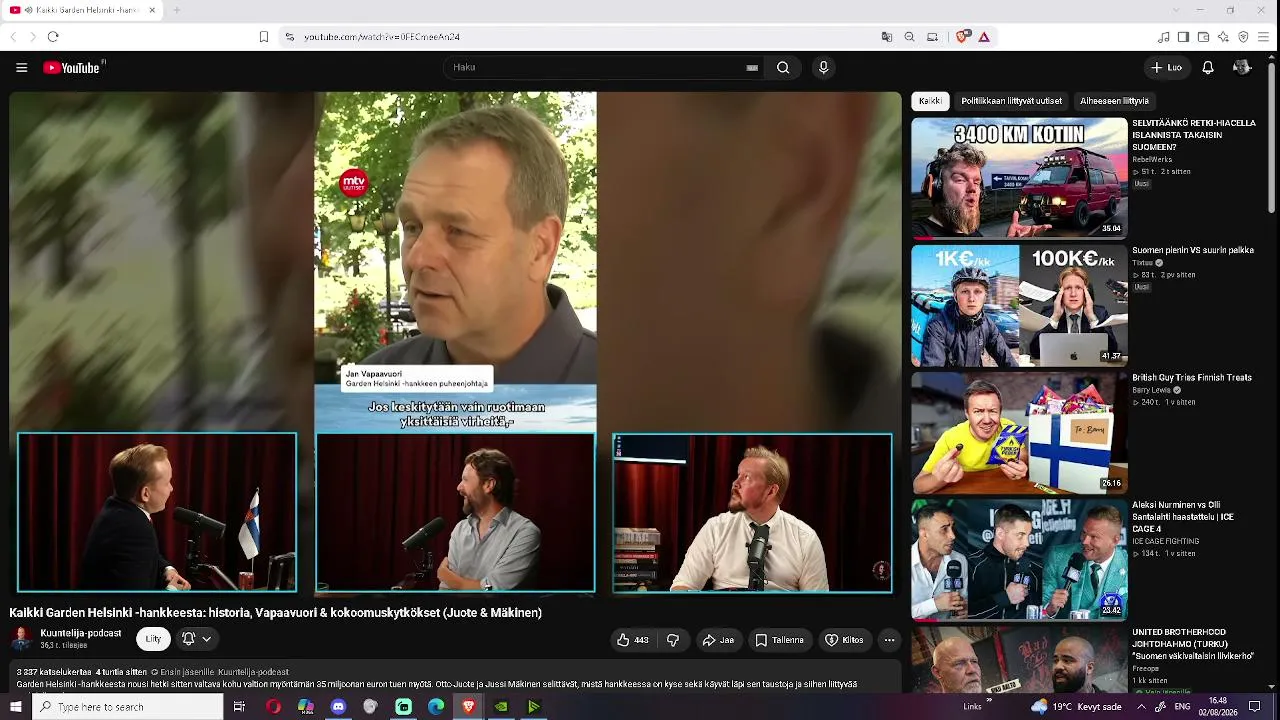Screen dimensions: 1280x720
Task: Click the Windows taskbar search box
Action: point(127,707)
